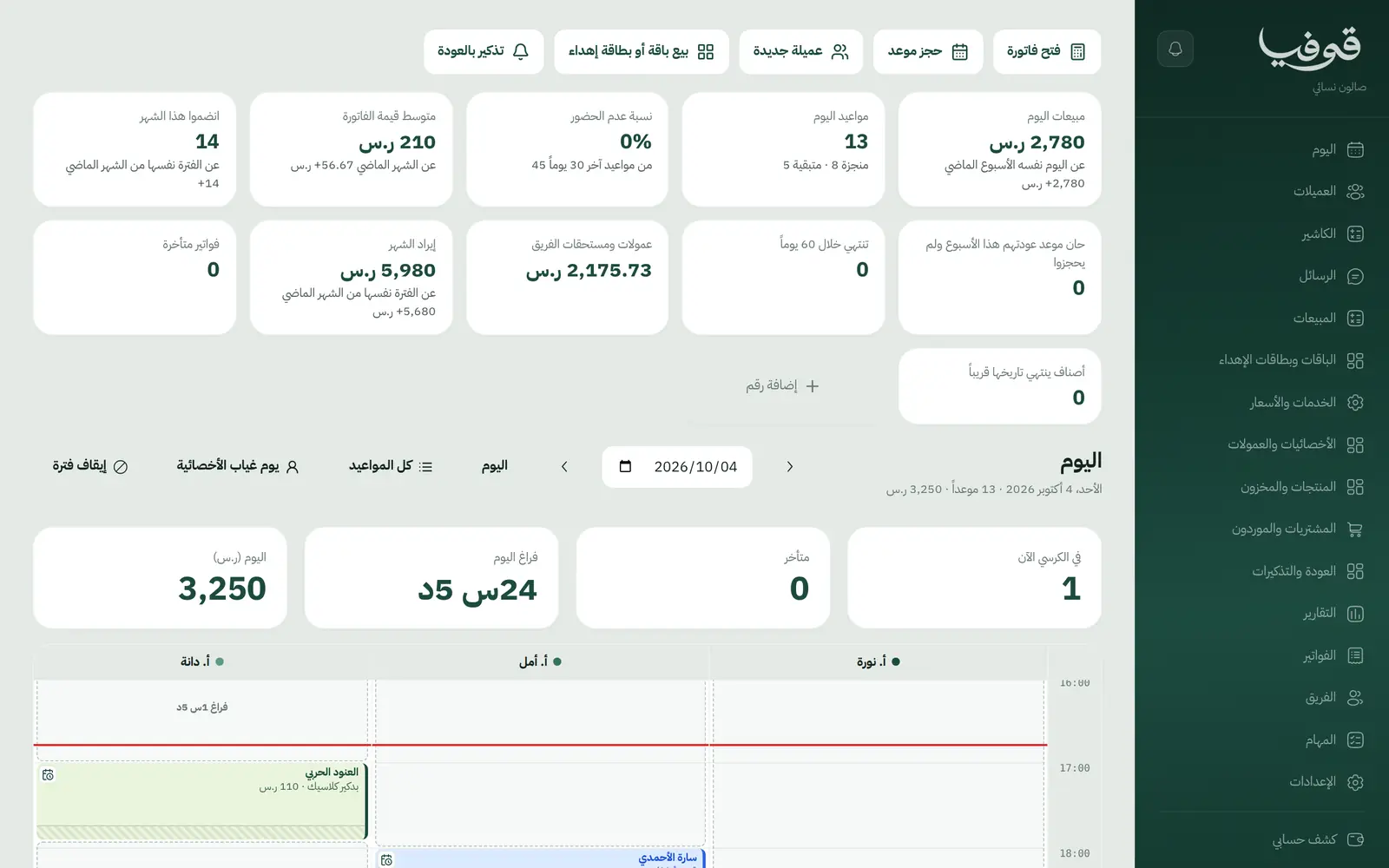This screenshot has height=868, width=1389.
Task: Select the أ. نورة column header
Action: coord(878,661)
